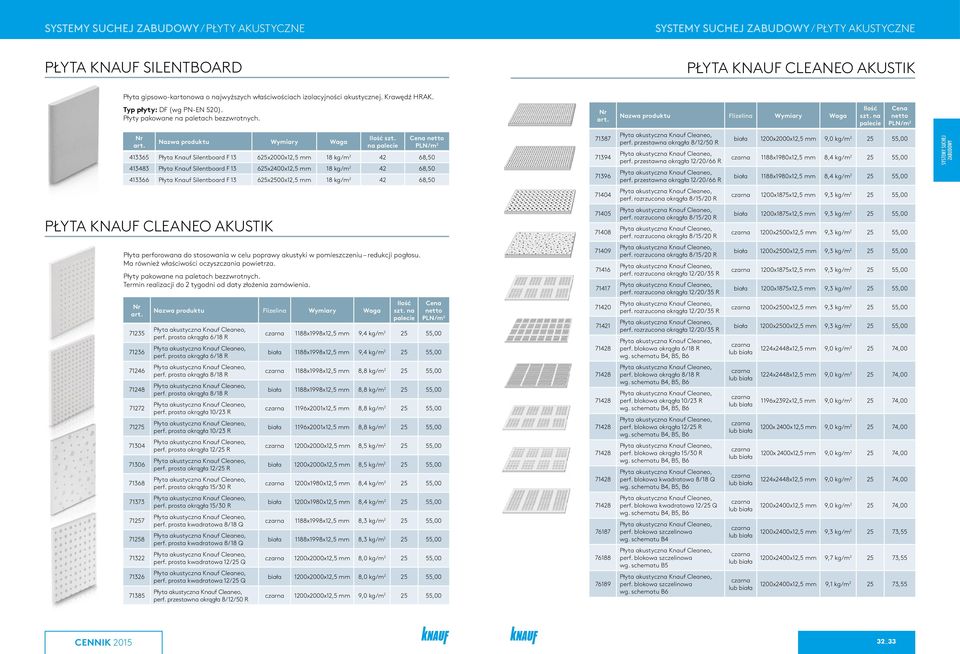This screenshot has height=654, width=960.
Task: Click dimension cell '625x2000x12,5 mm'
Action: click(284, 157)
